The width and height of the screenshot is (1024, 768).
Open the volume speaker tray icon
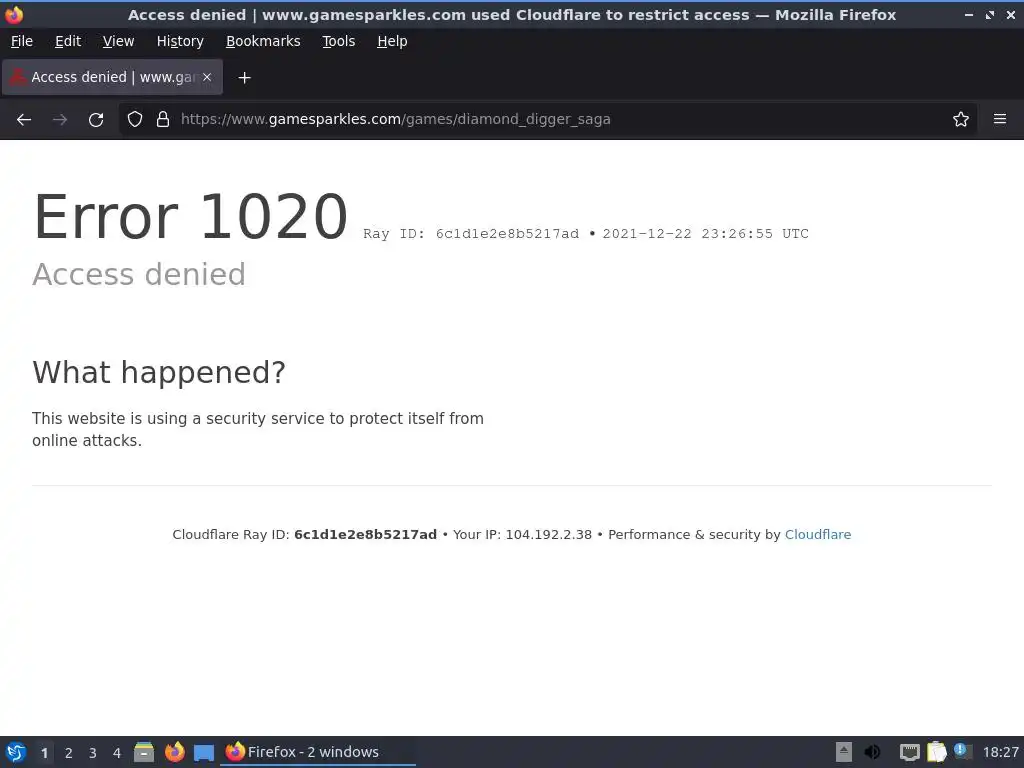[x=872, y=752]
